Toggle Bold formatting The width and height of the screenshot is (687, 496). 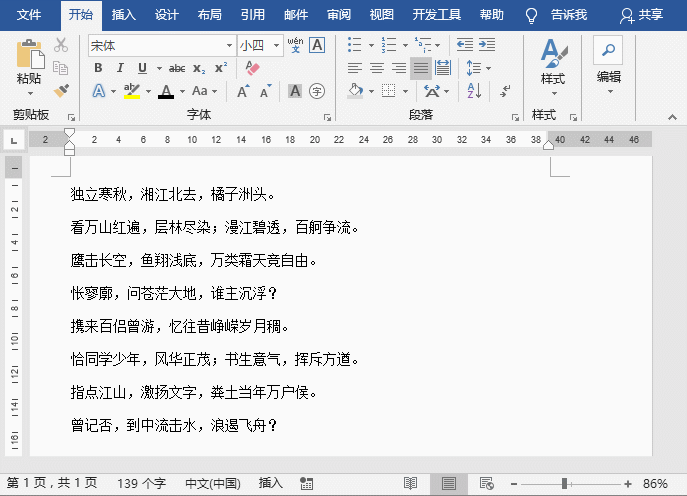coord(98,68)
